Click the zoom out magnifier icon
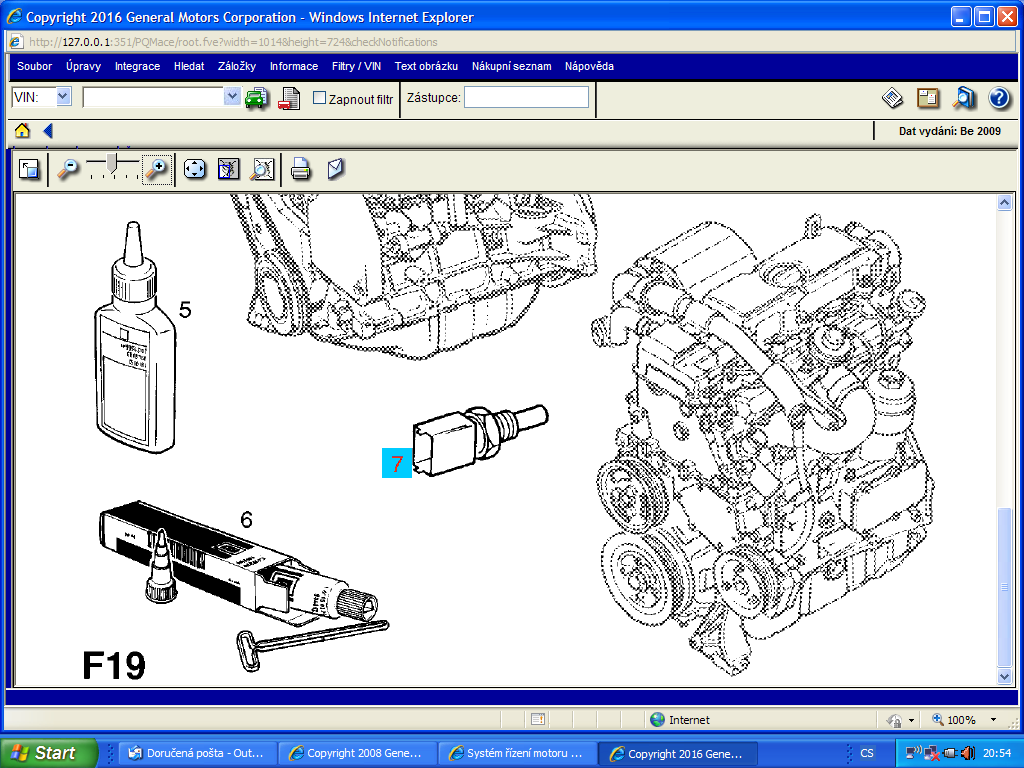The image size is (1024, 768). tap(67, 169)
